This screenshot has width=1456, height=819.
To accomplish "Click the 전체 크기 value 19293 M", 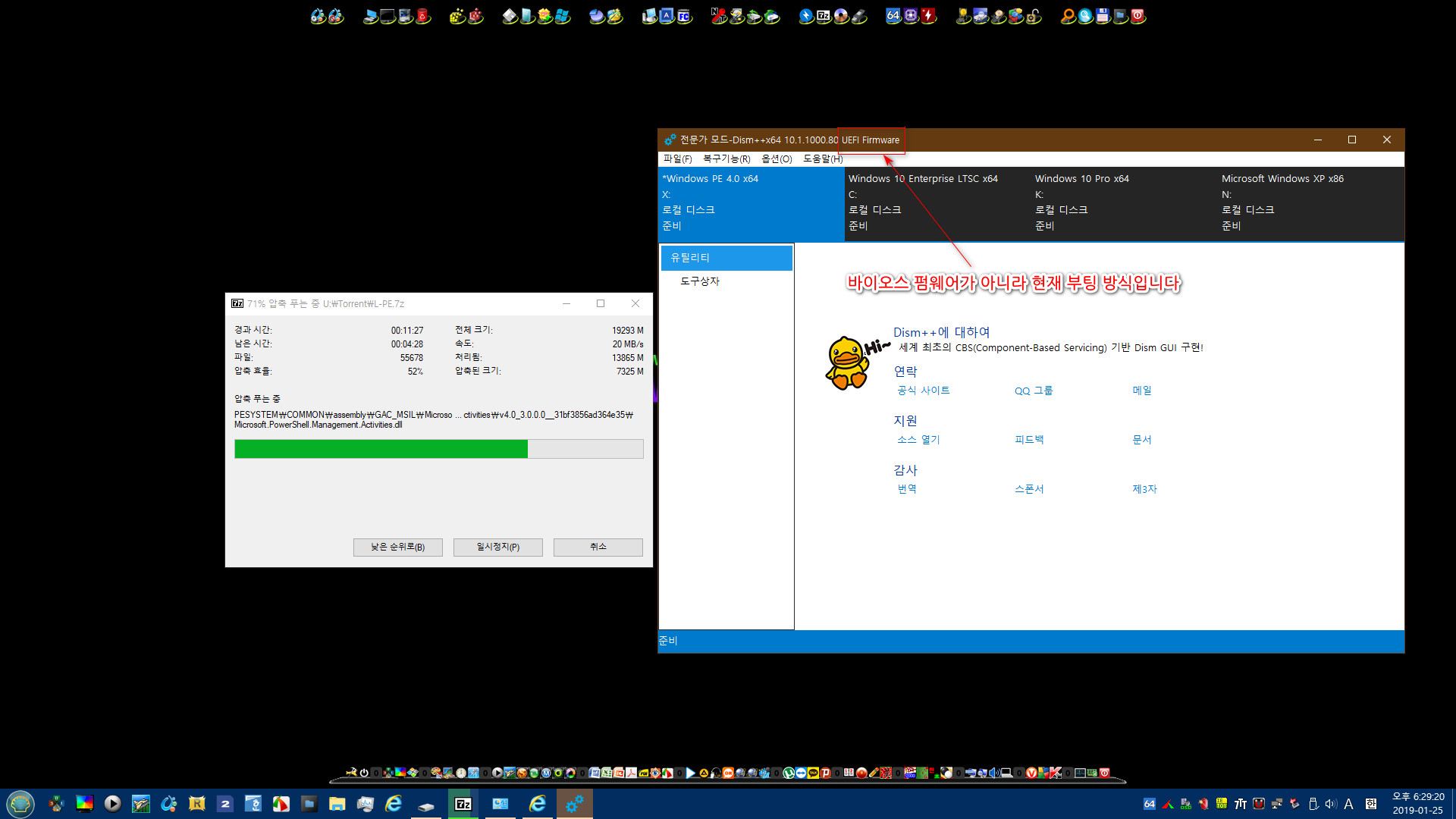I will coord(627,331).
